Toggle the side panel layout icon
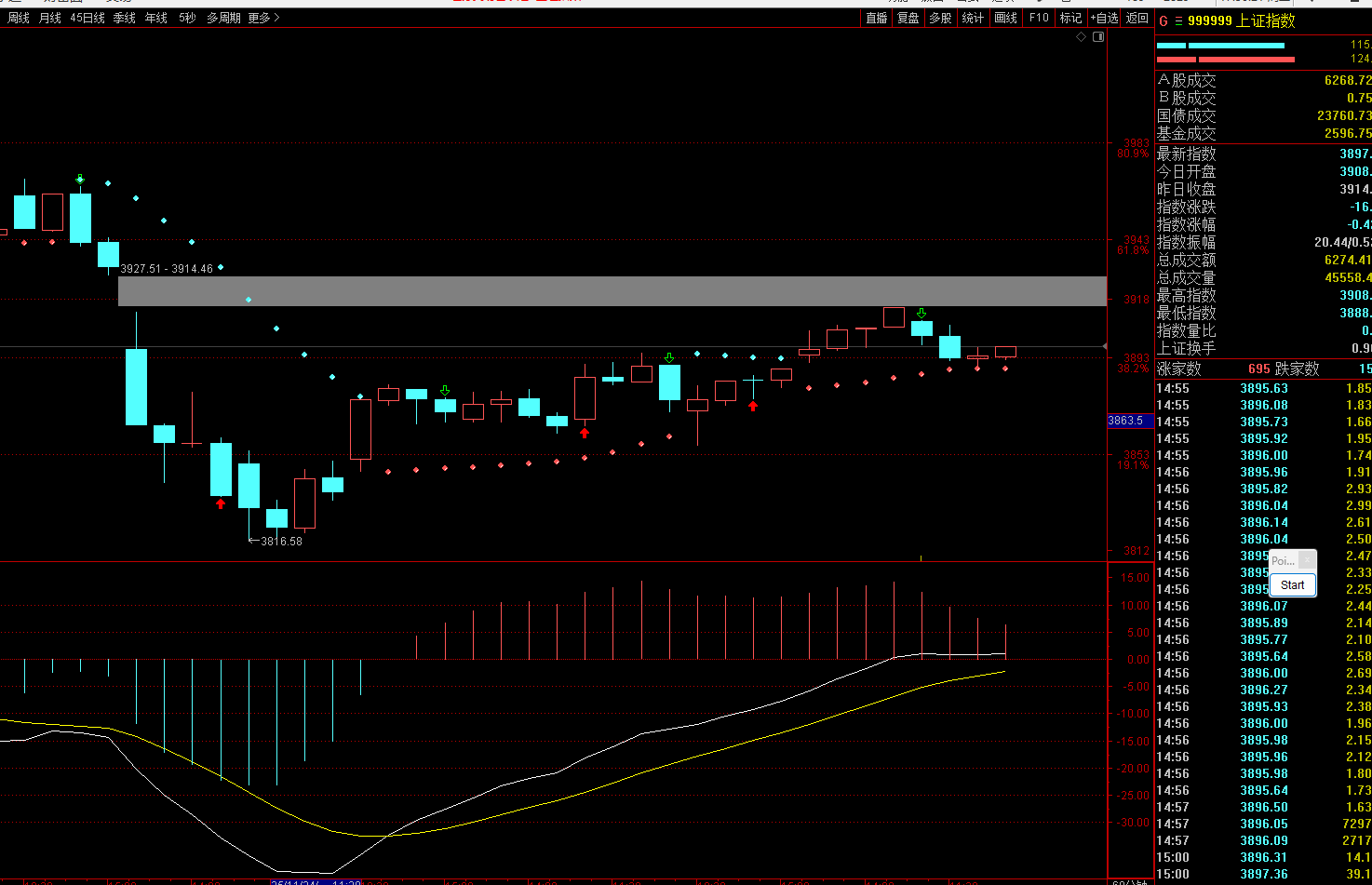 [x=1098, y=37]
